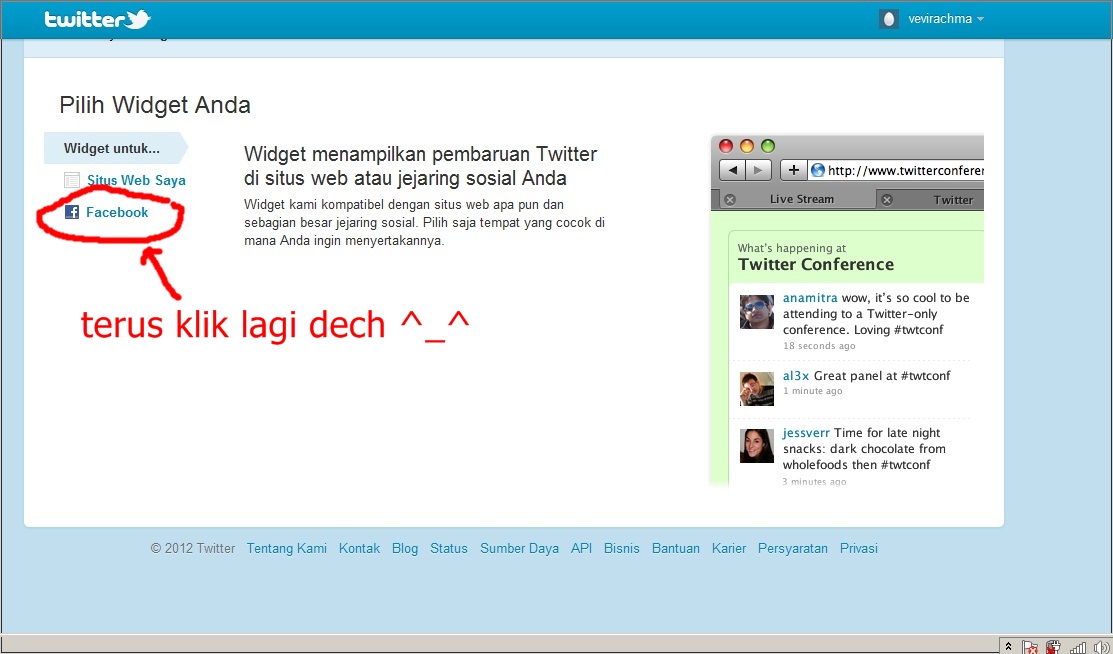Viewport: 1113px width, 654px height.
Task: Click the Facebook logo icon
Action: pos(72,212)
